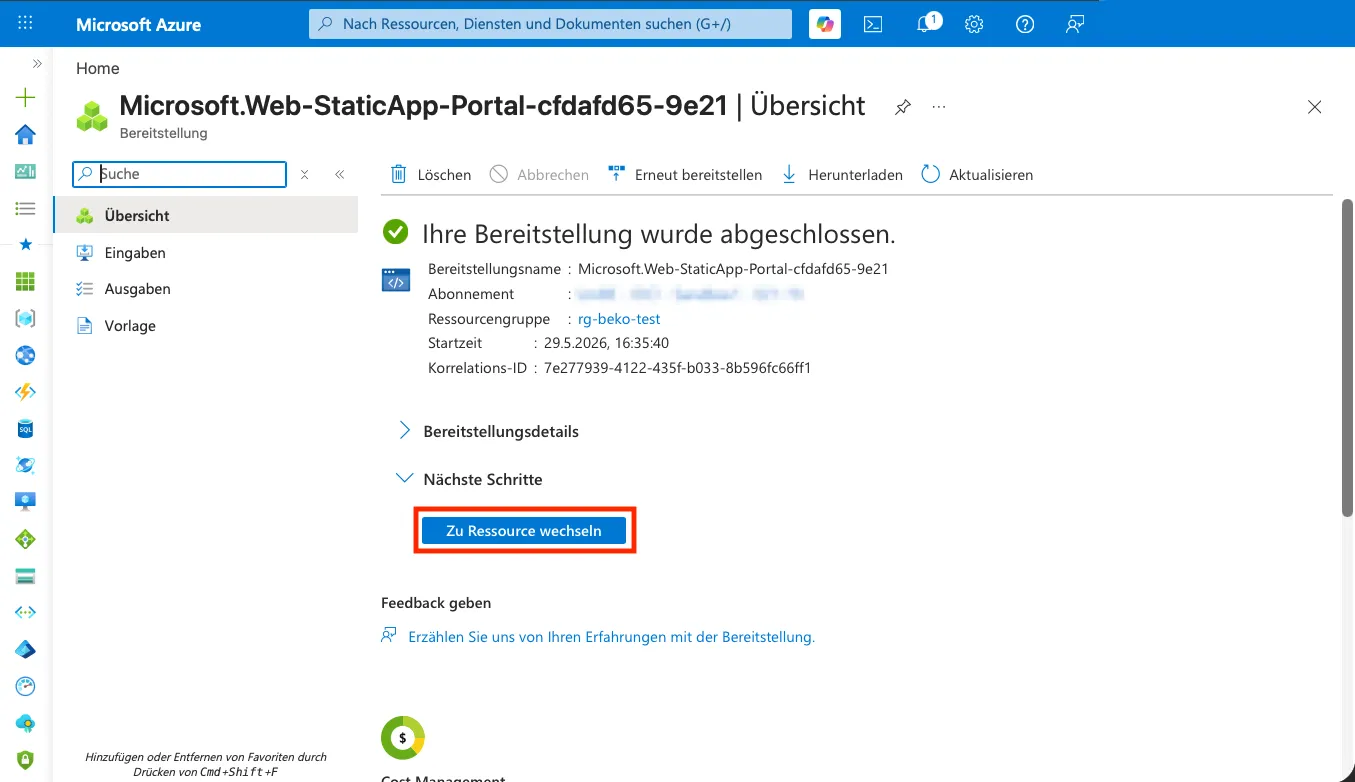
Task: Open Advisor cloud icon in sidebar
Action: (26, 723)
